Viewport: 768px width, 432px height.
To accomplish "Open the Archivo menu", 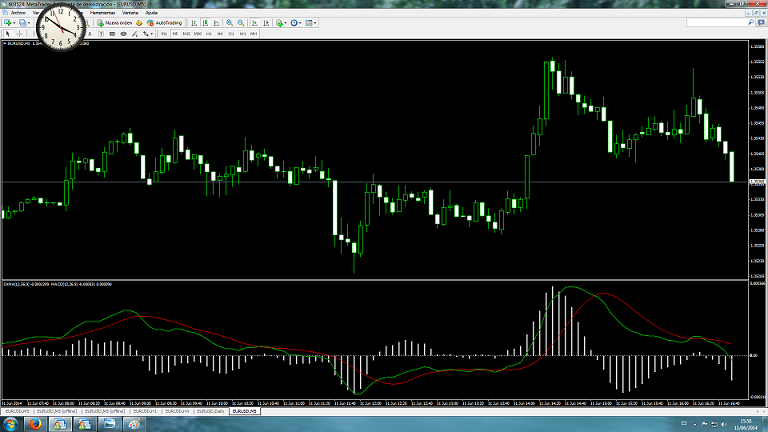I will [18, 13].
